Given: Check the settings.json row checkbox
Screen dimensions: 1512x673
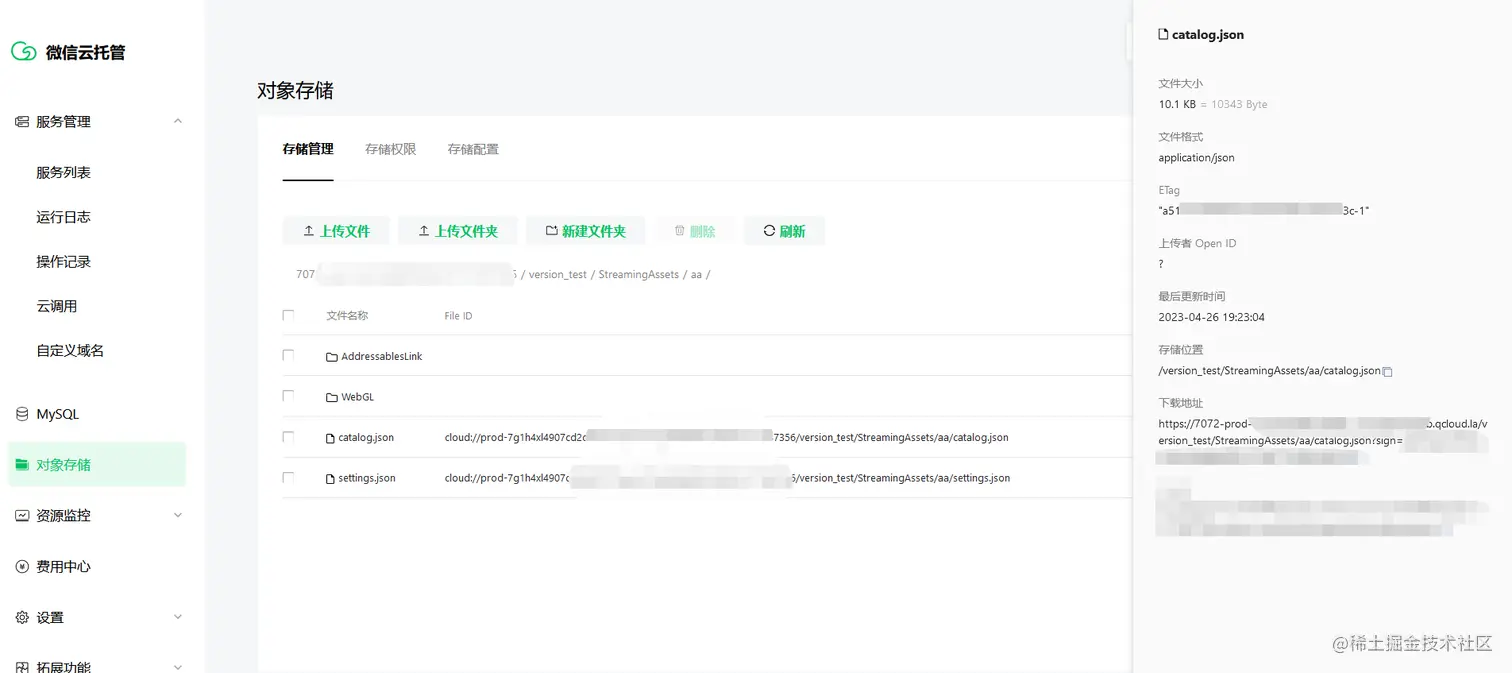Looking at the screenshot, I should tap(288, 478).
